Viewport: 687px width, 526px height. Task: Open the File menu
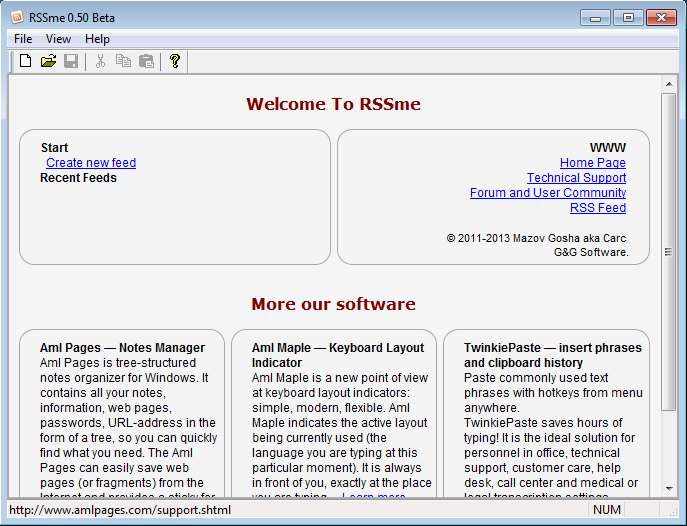[23, 39]
